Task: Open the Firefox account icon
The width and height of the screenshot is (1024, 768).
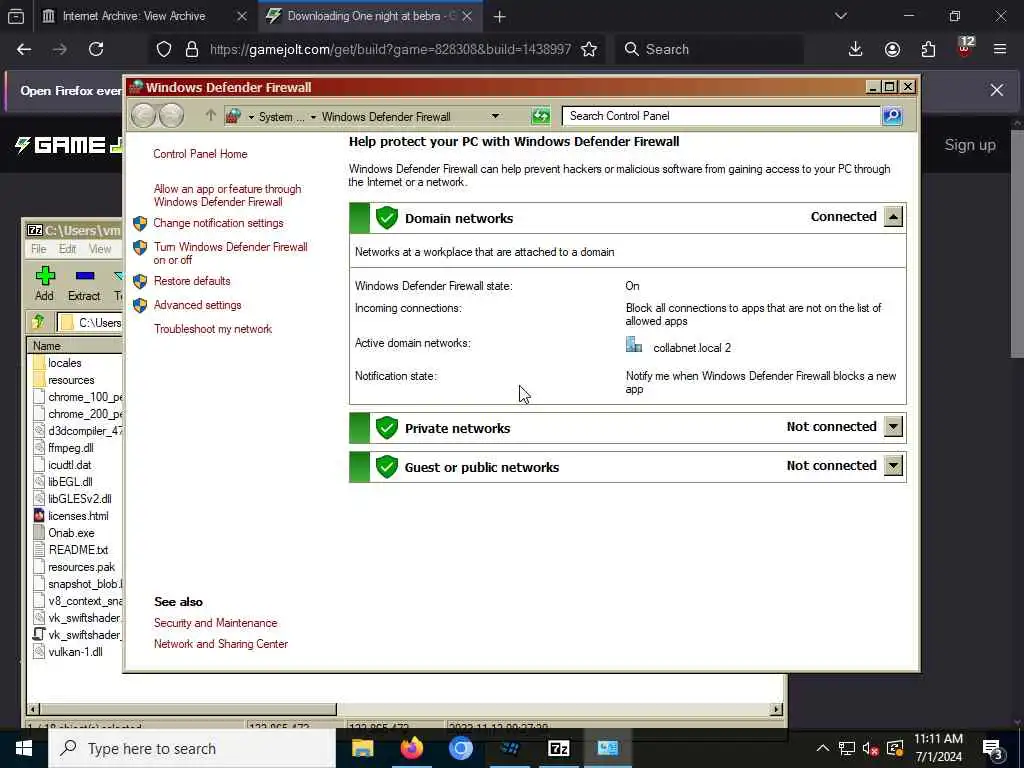Action: pos(892,49)
